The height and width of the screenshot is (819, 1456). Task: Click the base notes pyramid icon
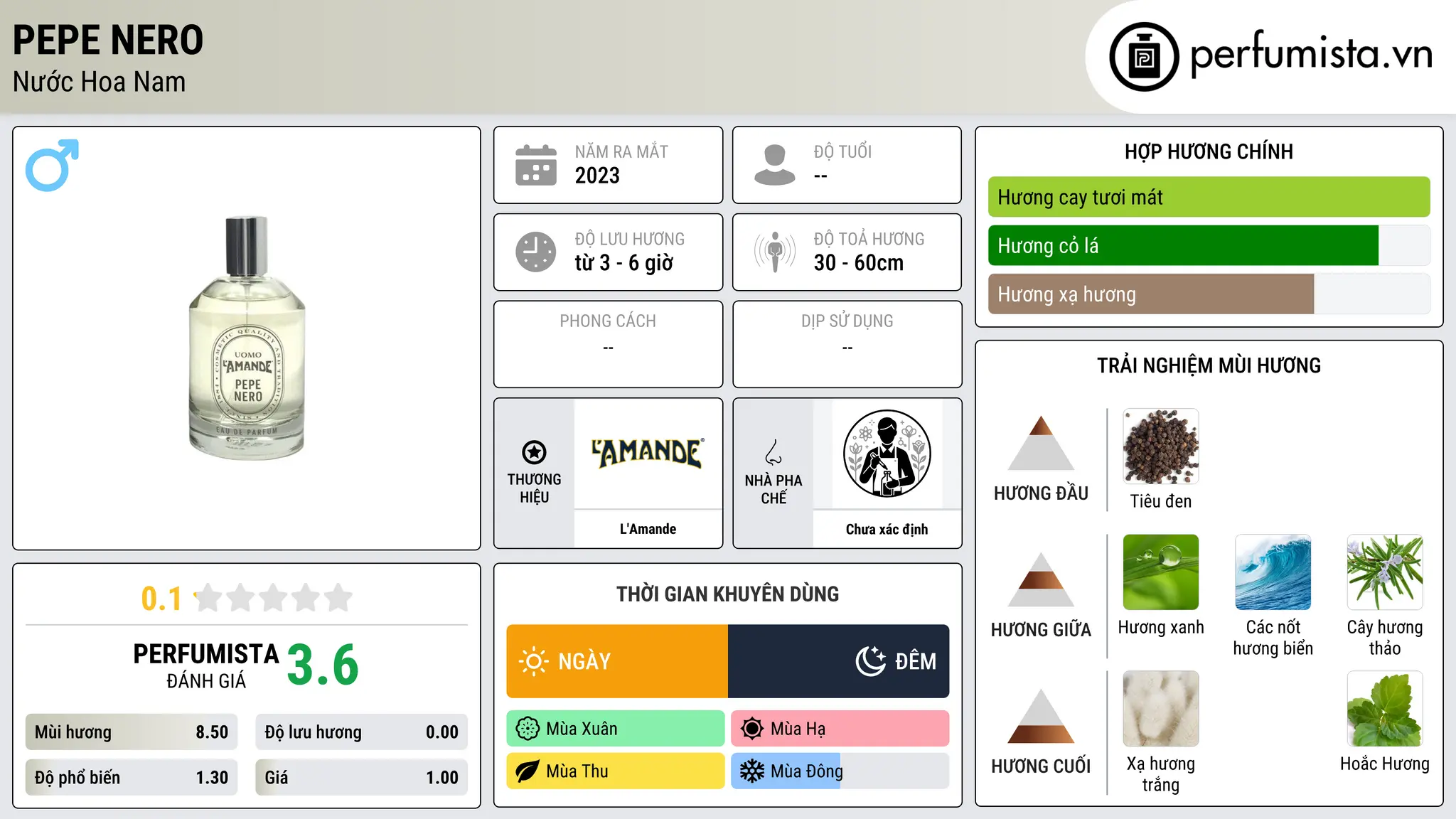pyautogui.click(x=1041, y=716)
